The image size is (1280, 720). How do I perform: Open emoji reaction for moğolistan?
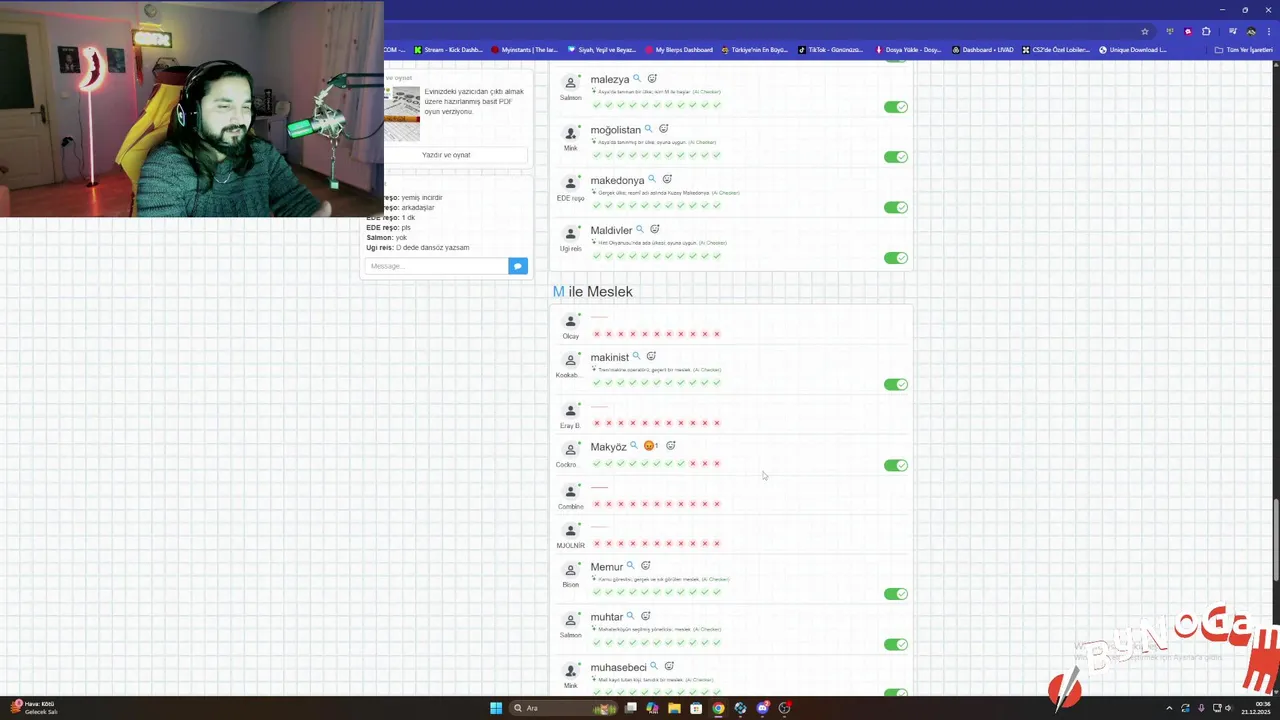point(663,129)
